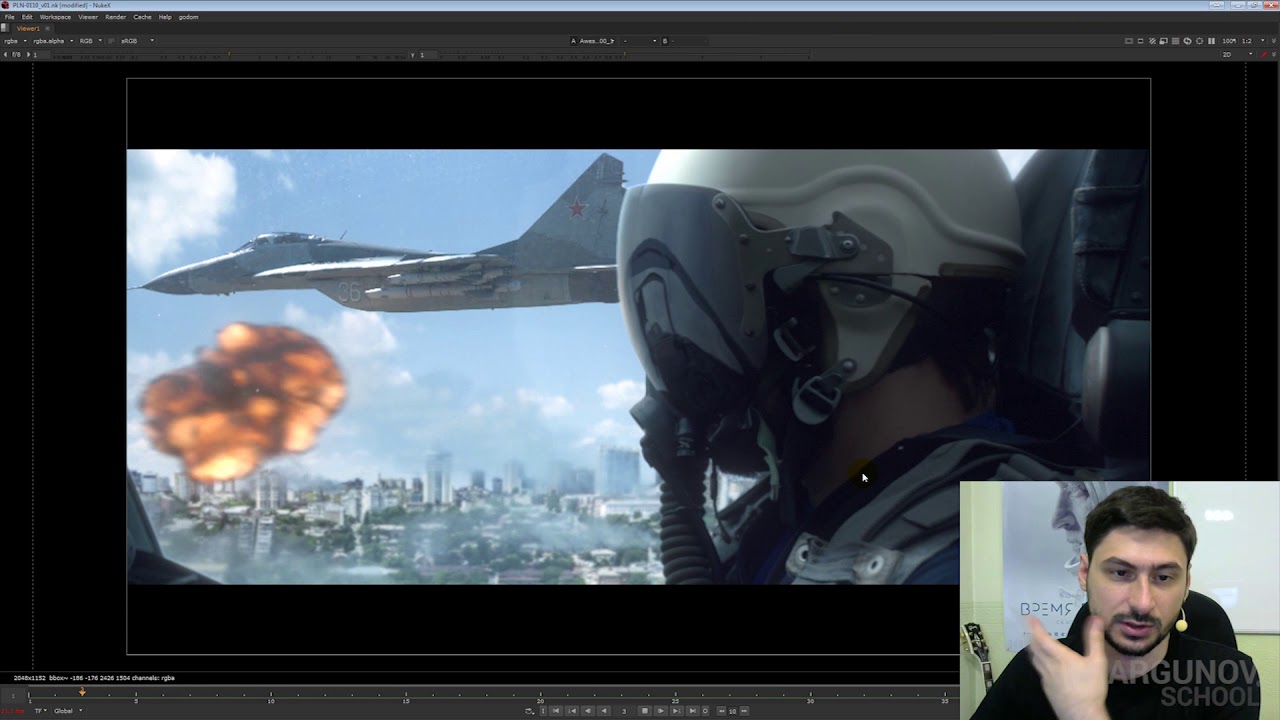
Task: Toggle the clipping warning icon
Action: click(x=1129, y=41)
